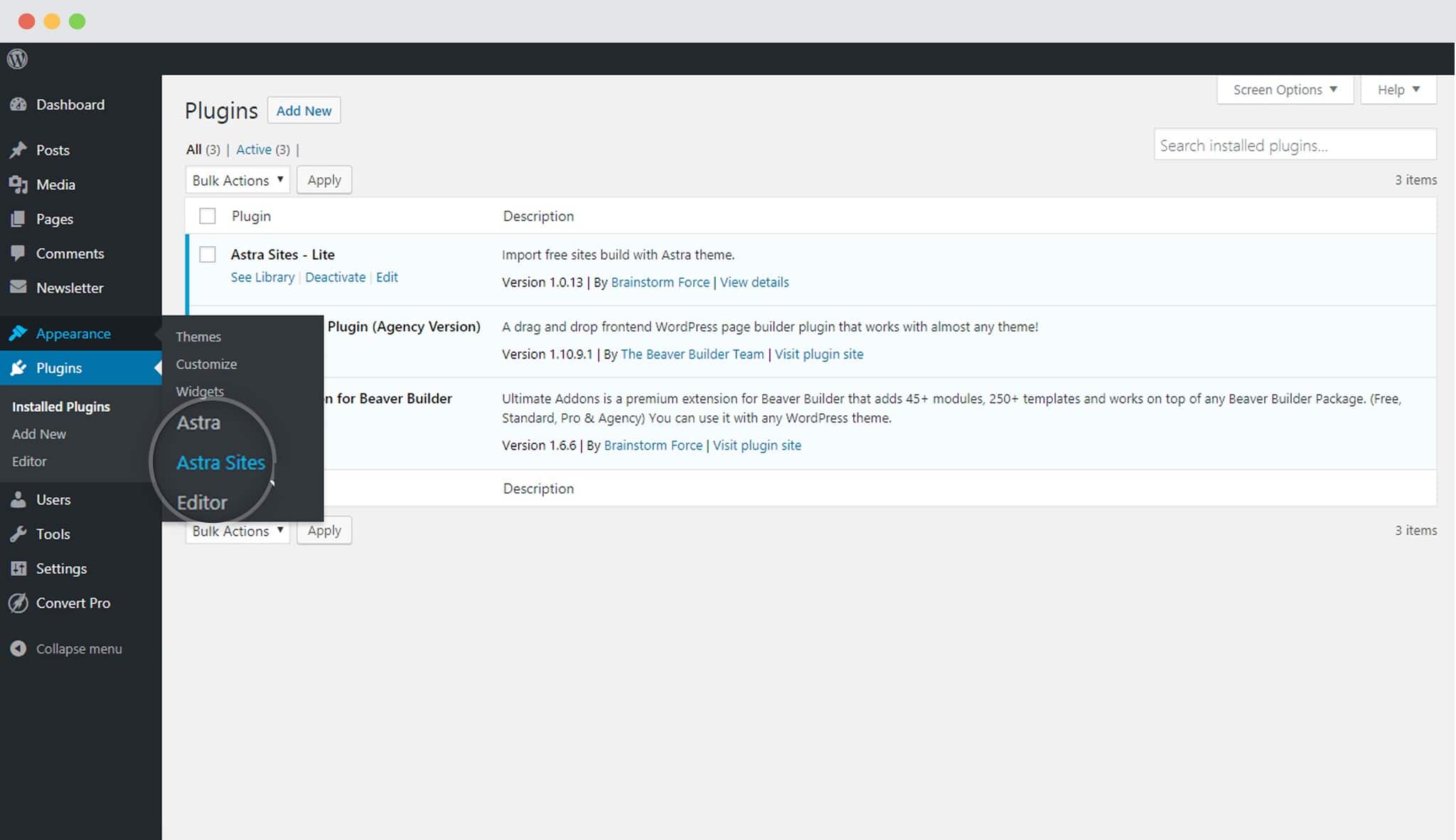Viewport: 1456px width, 840px height.
Task: Select Astra Sites in the Appearance flyout
Action: [220, 462]
